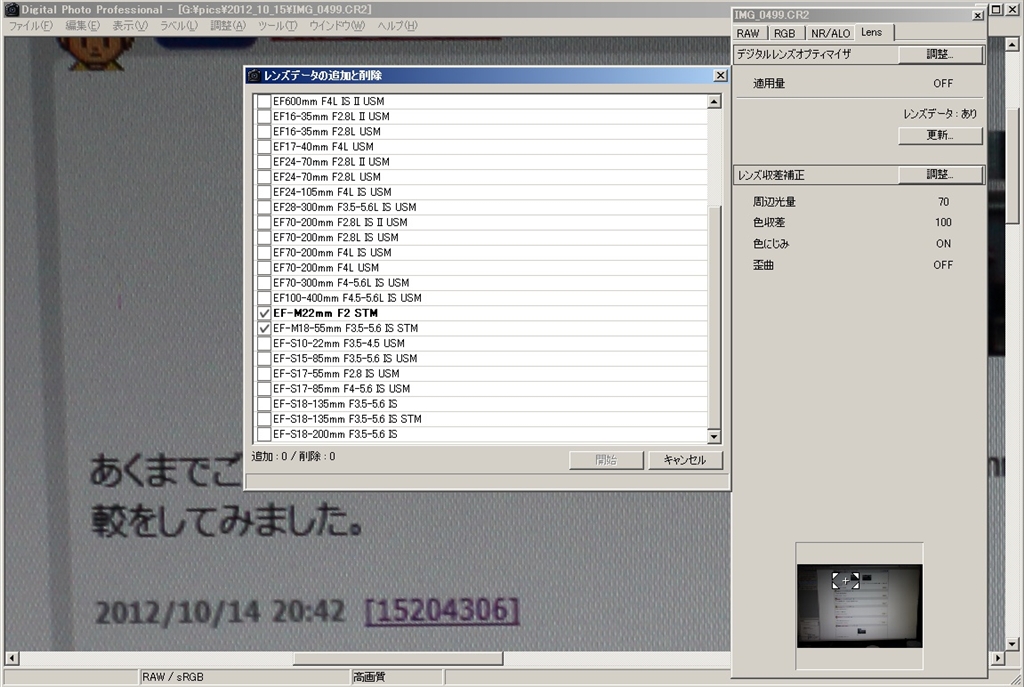
Task: Check the EF24-105mm F4L IS USM lens
Action: tap(264, 192)
